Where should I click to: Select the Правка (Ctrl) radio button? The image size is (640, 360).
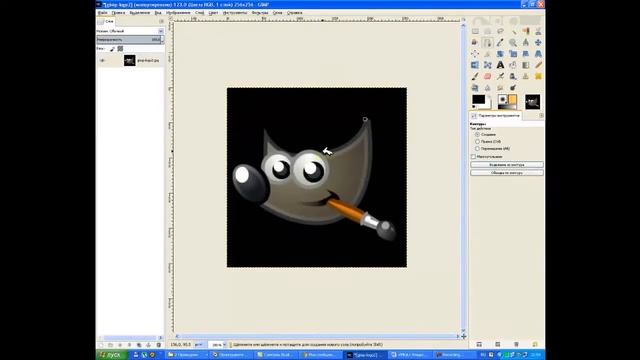(477, 141)
